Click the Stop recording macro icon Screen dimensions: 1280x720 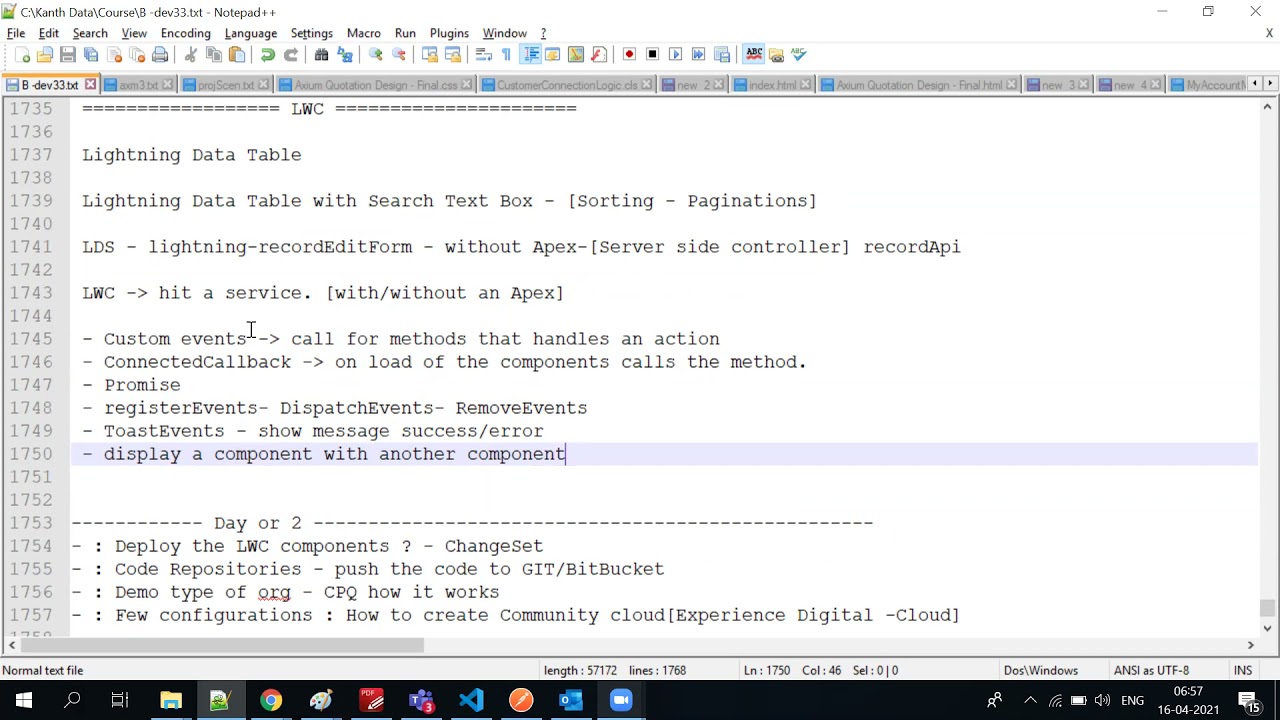[x=652, y=55]
